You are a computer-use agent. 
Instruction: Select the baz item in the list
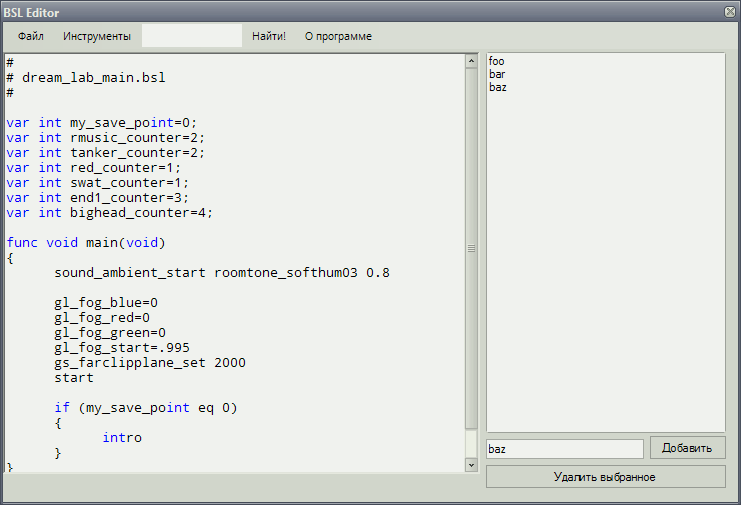[498, 88]
